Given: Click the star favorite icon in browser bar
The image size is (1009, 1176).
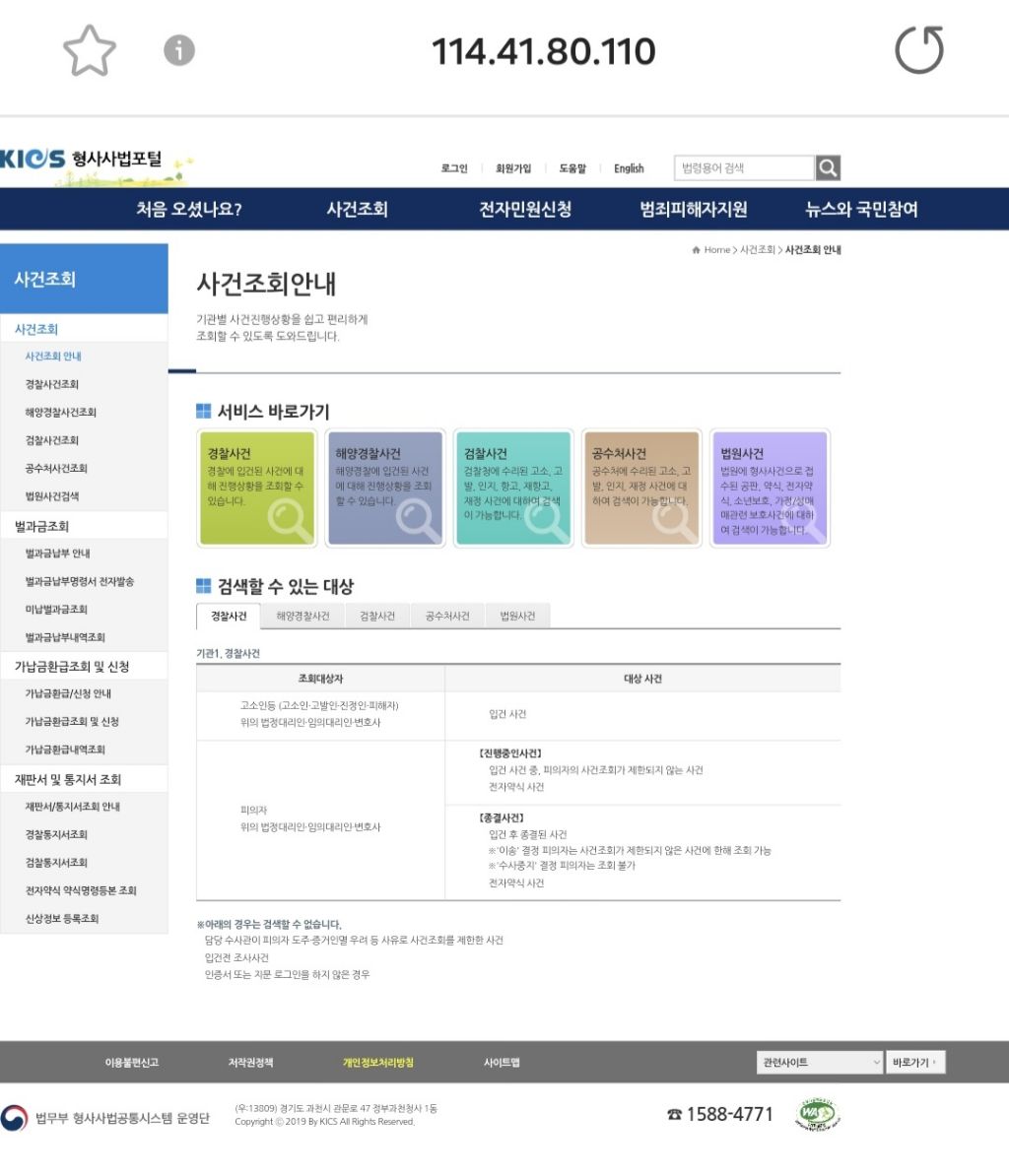Looking at the screenshot, I should pyautogui.click(x=89, y=49).
